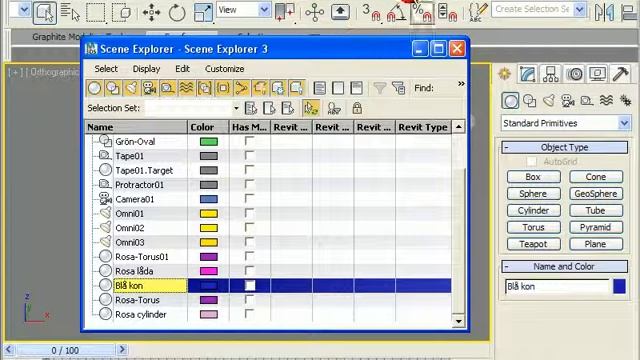Viewport: 640px width, 360px height.
Task: Toggle Has Material checkbox for Omni01
Action: 249,213
